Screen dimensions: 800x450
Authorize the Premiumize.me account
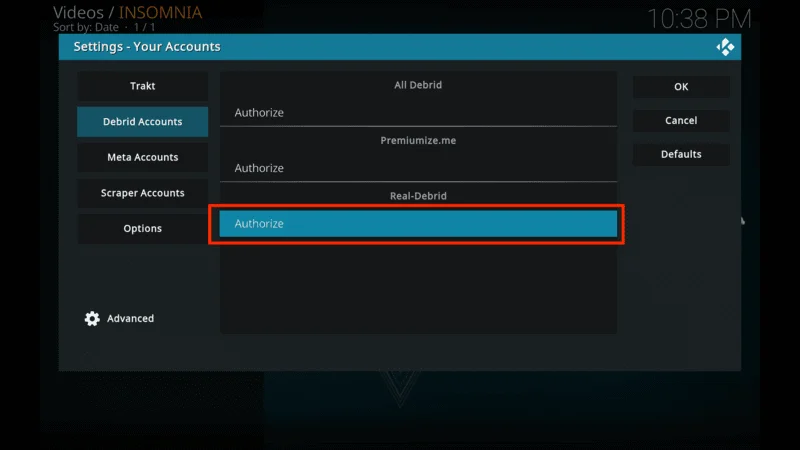418,168
